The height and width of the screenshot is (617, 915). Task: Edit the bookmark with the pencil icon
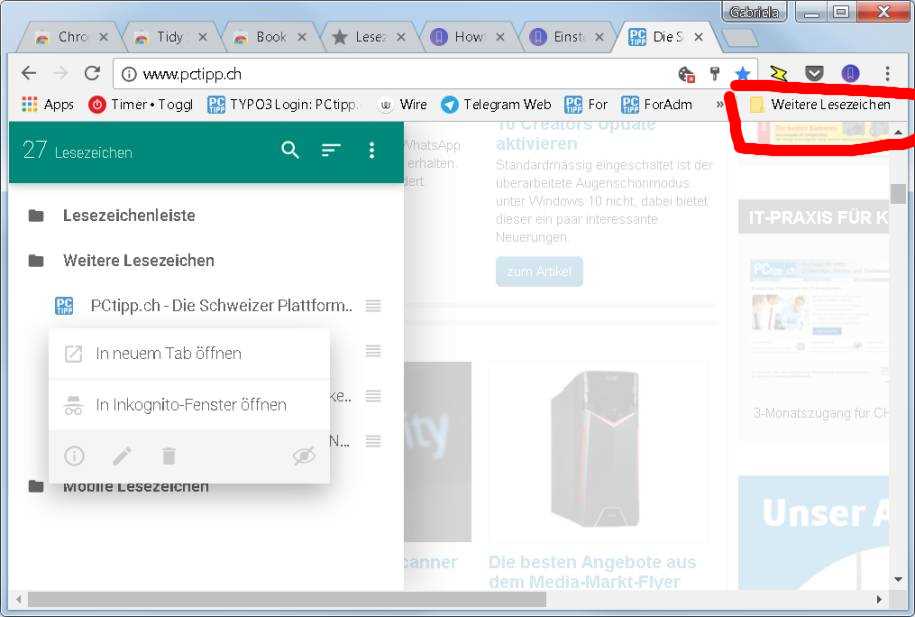122,456
